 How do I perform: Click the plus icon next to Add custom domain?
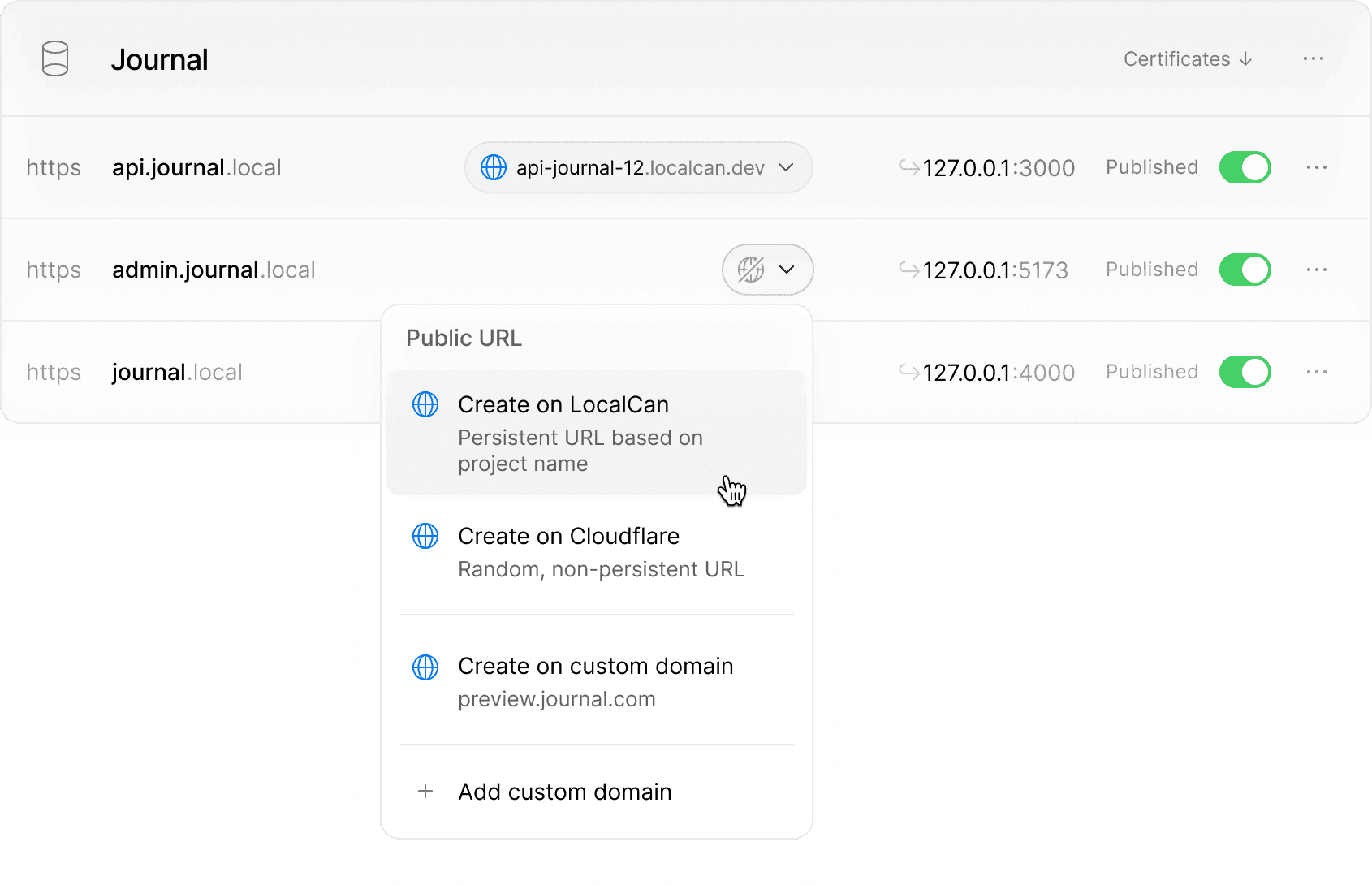[425, 792]
